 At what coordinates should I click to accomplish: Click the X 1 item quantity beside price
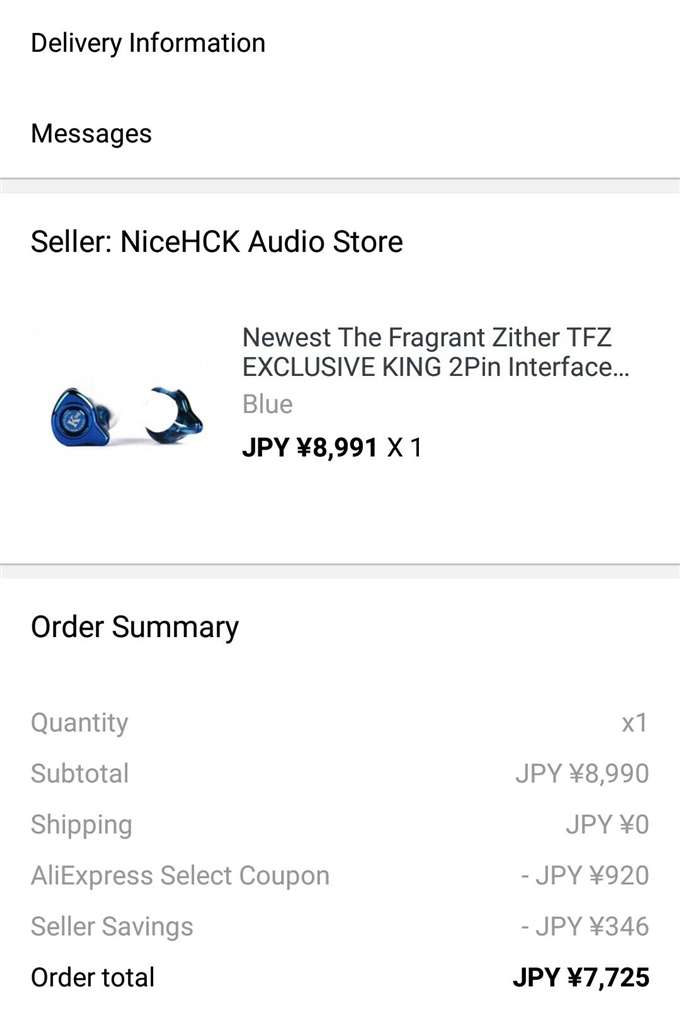coord(404,446)
